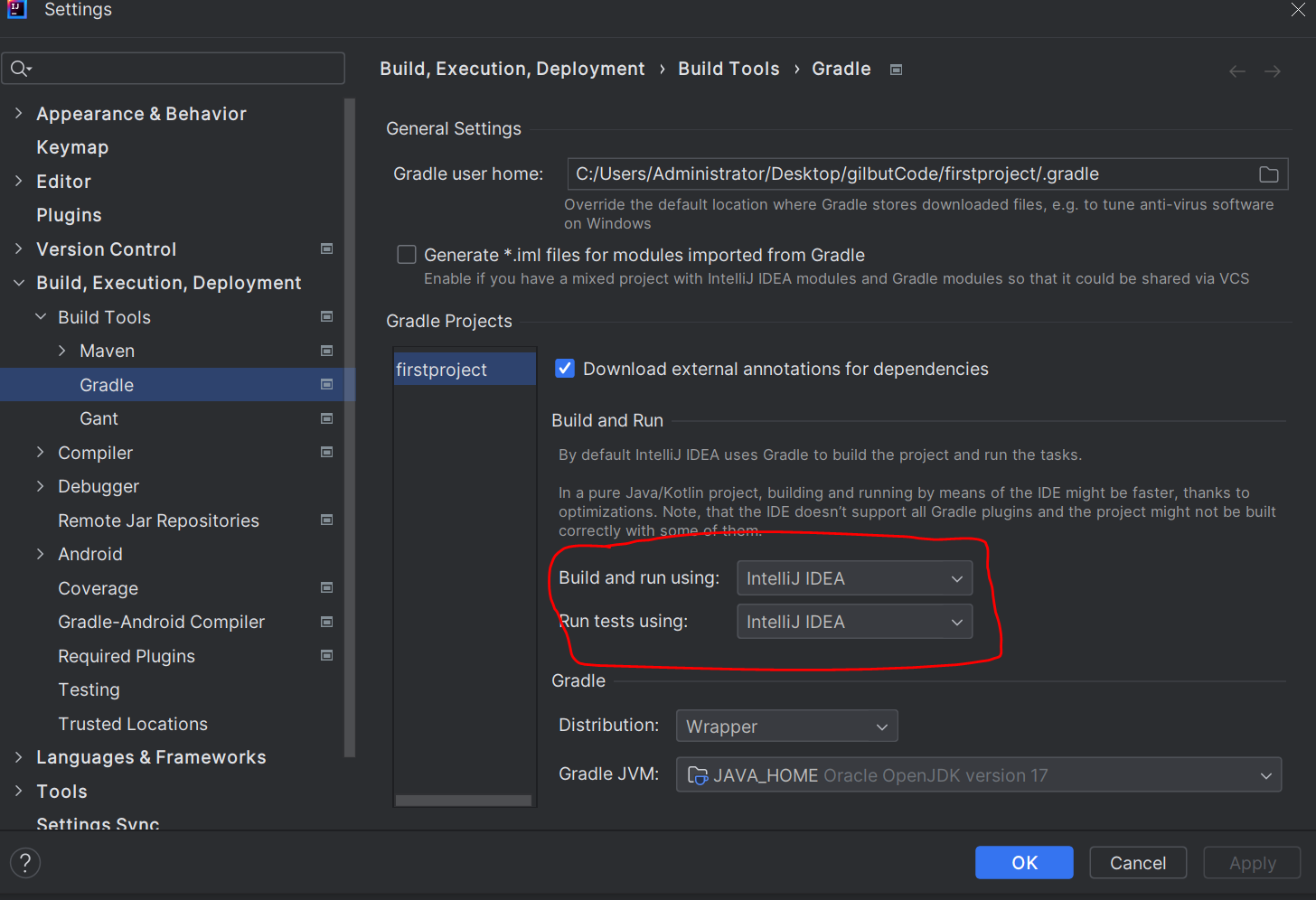Collapse Build, Execution, Deployment section

19,283
